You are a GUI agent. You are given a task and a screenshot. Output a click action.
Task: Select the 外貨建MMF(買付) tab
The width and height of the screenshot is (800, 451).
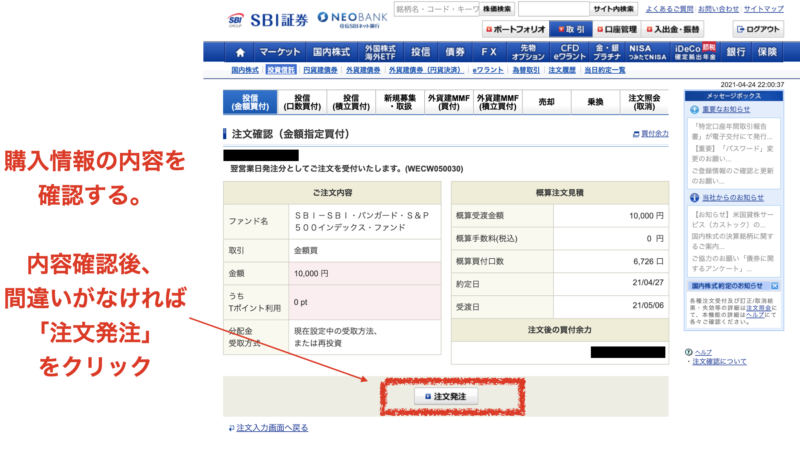click(449, 102)
